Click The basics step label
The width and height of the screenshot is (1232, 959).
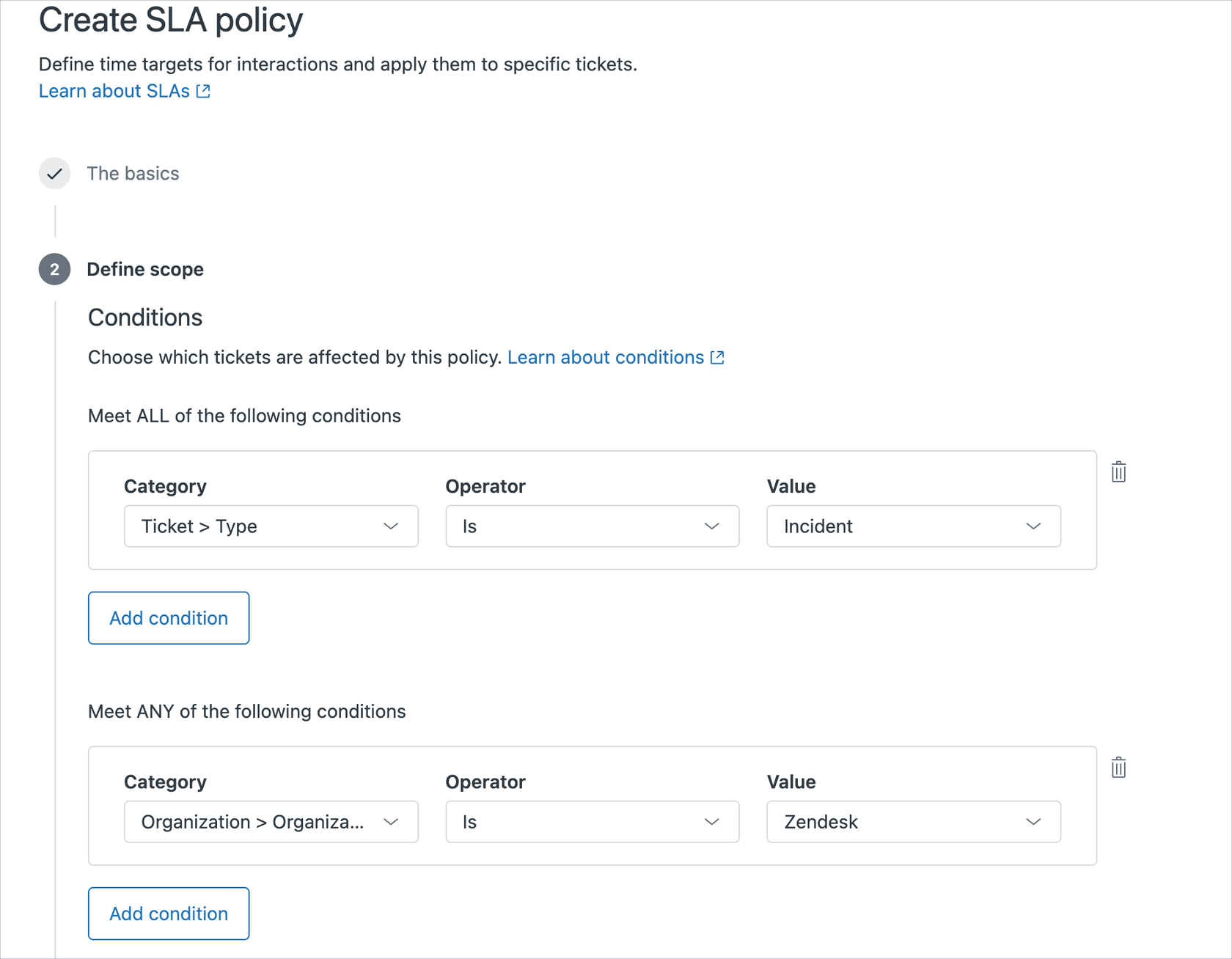tap(133, 173)
